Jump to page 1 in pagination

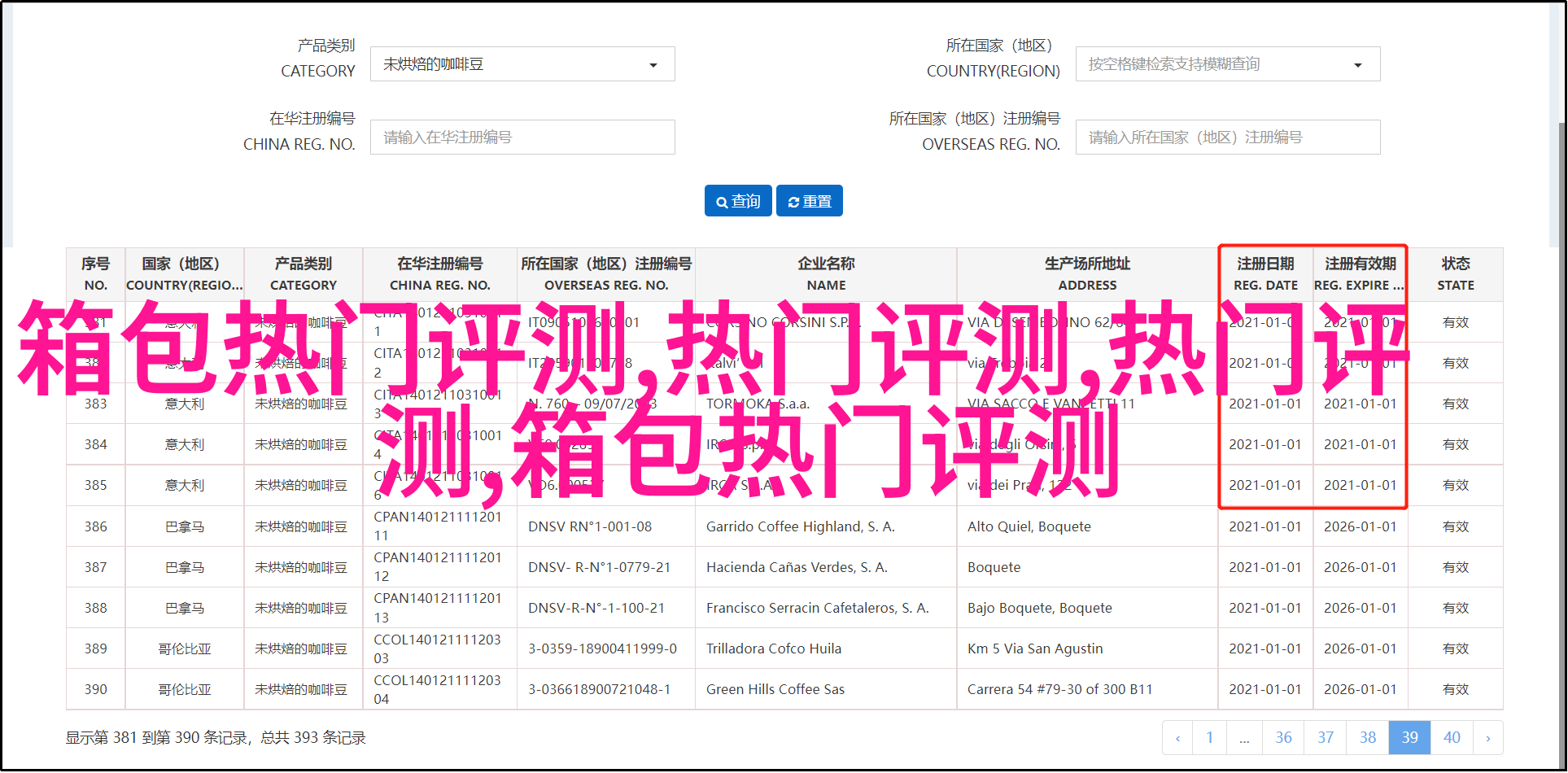click(1209, 738)
